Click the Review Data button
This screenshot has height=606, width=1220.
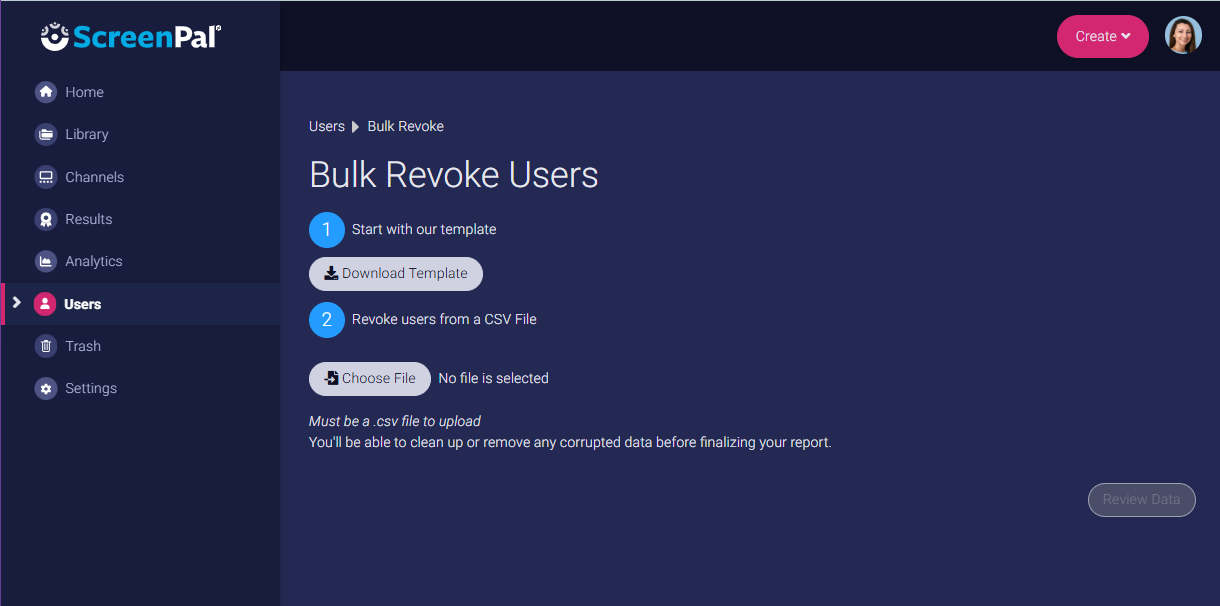pyautogui.click(x=1141, y=499)
